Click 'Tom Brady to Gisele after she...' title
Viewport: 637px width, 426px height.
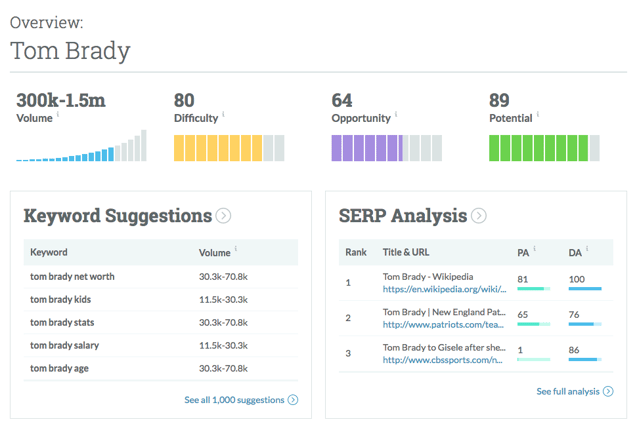click(x=444, y=347)
